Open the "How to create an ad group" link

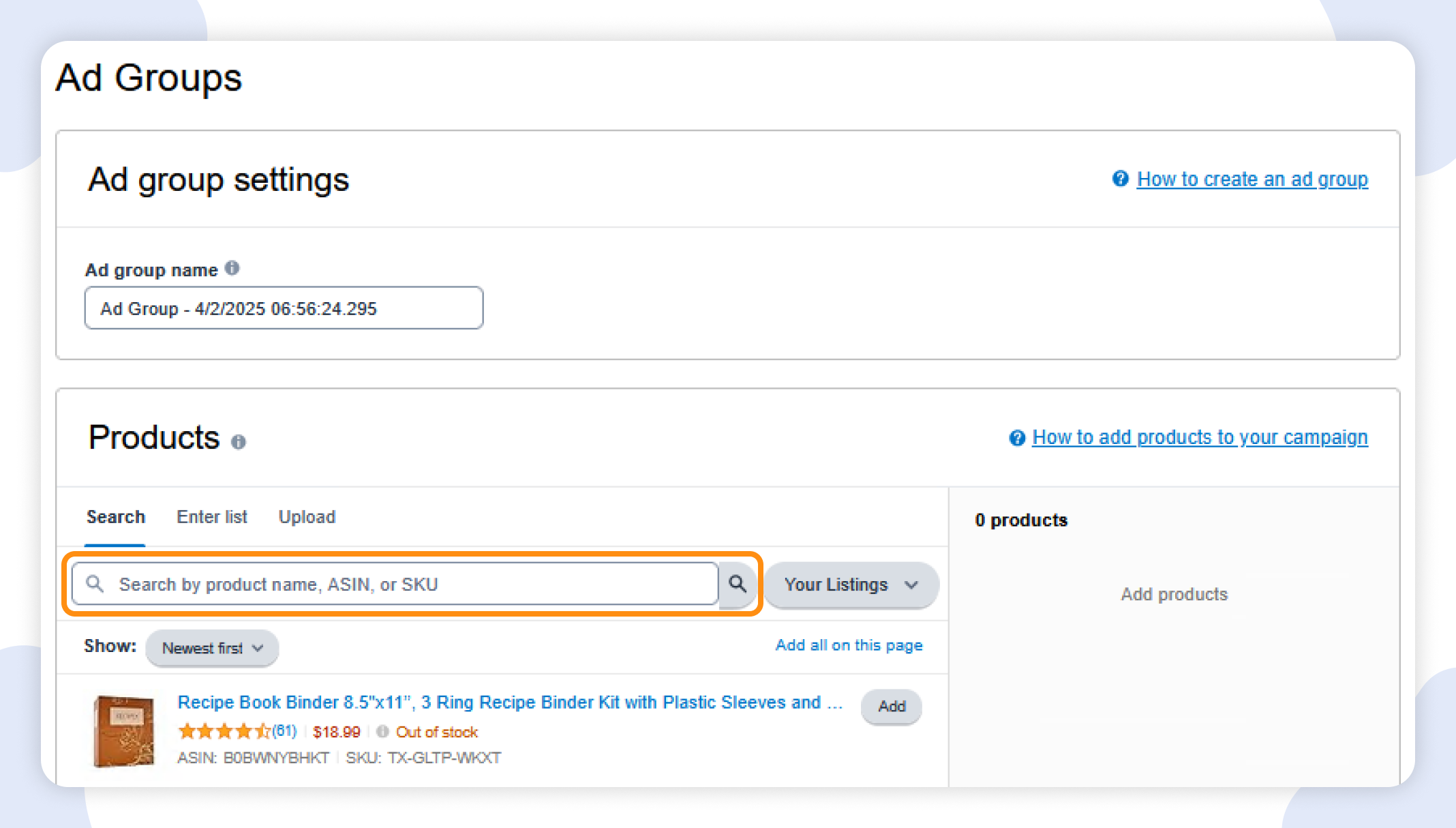pos(1252,179)
